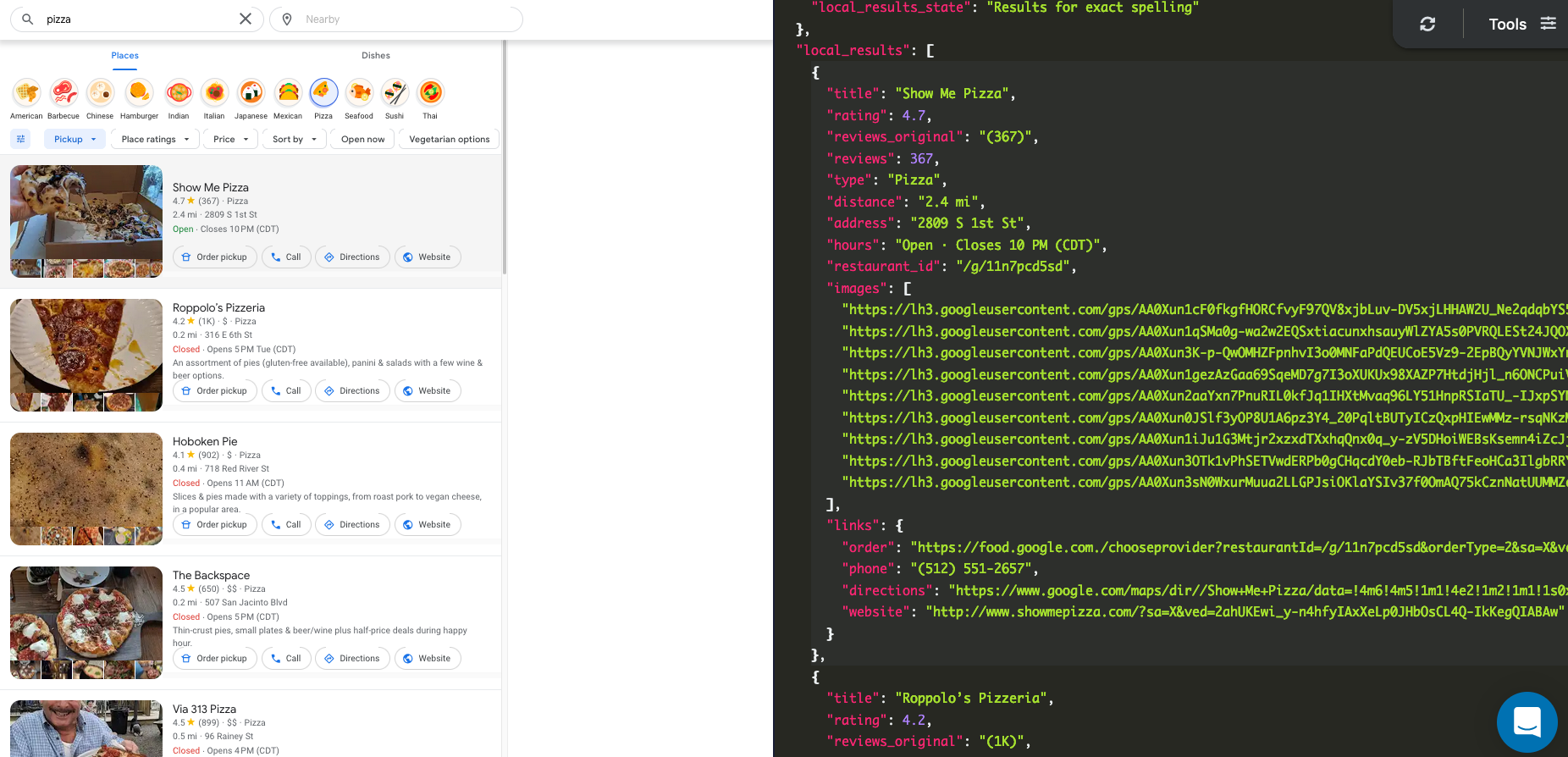Open the Roppolo's Pizzeria main photo
1568x757 pixels.
coord(86,345)
